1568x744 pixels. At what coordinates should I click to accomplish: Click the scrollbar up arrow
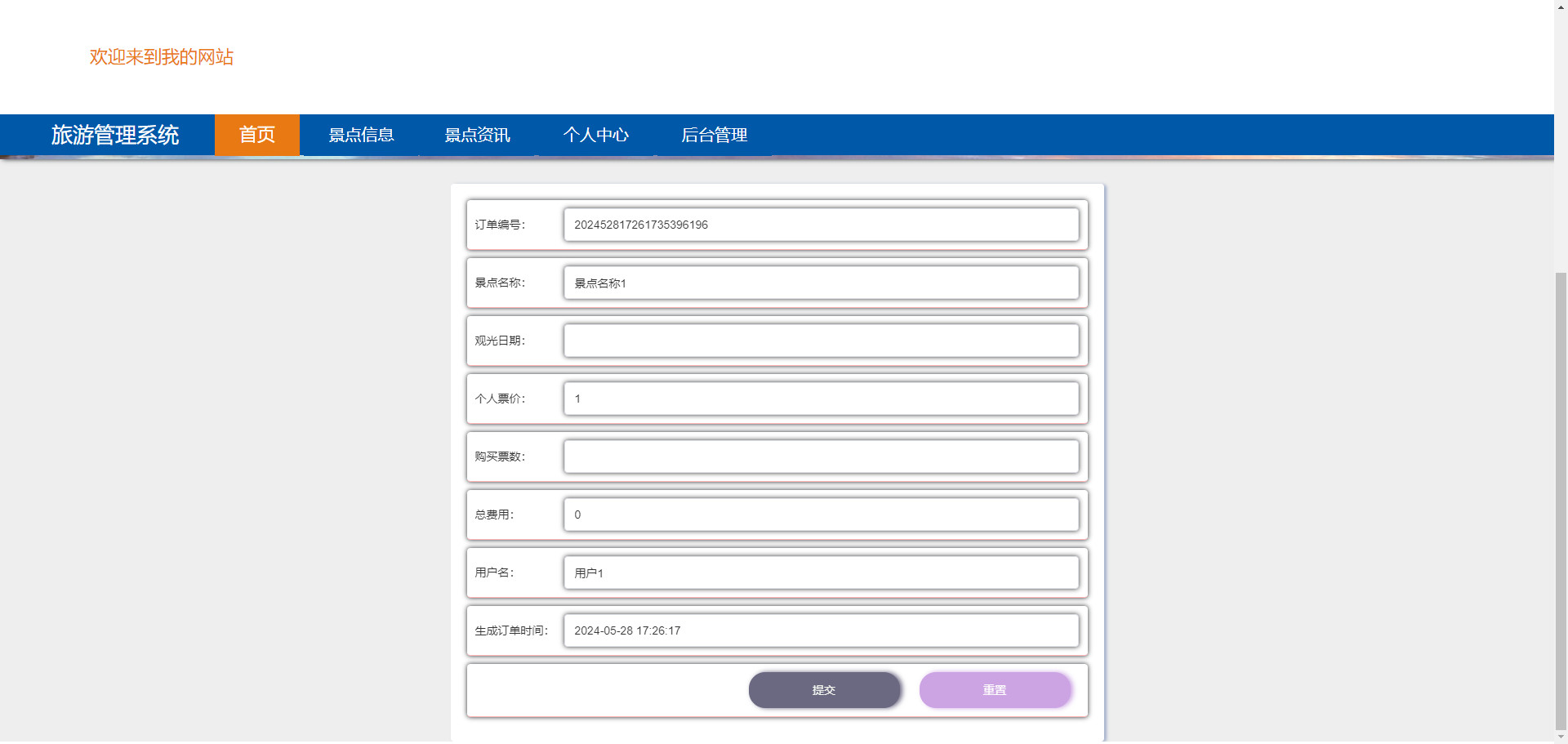coord(1561,7)
